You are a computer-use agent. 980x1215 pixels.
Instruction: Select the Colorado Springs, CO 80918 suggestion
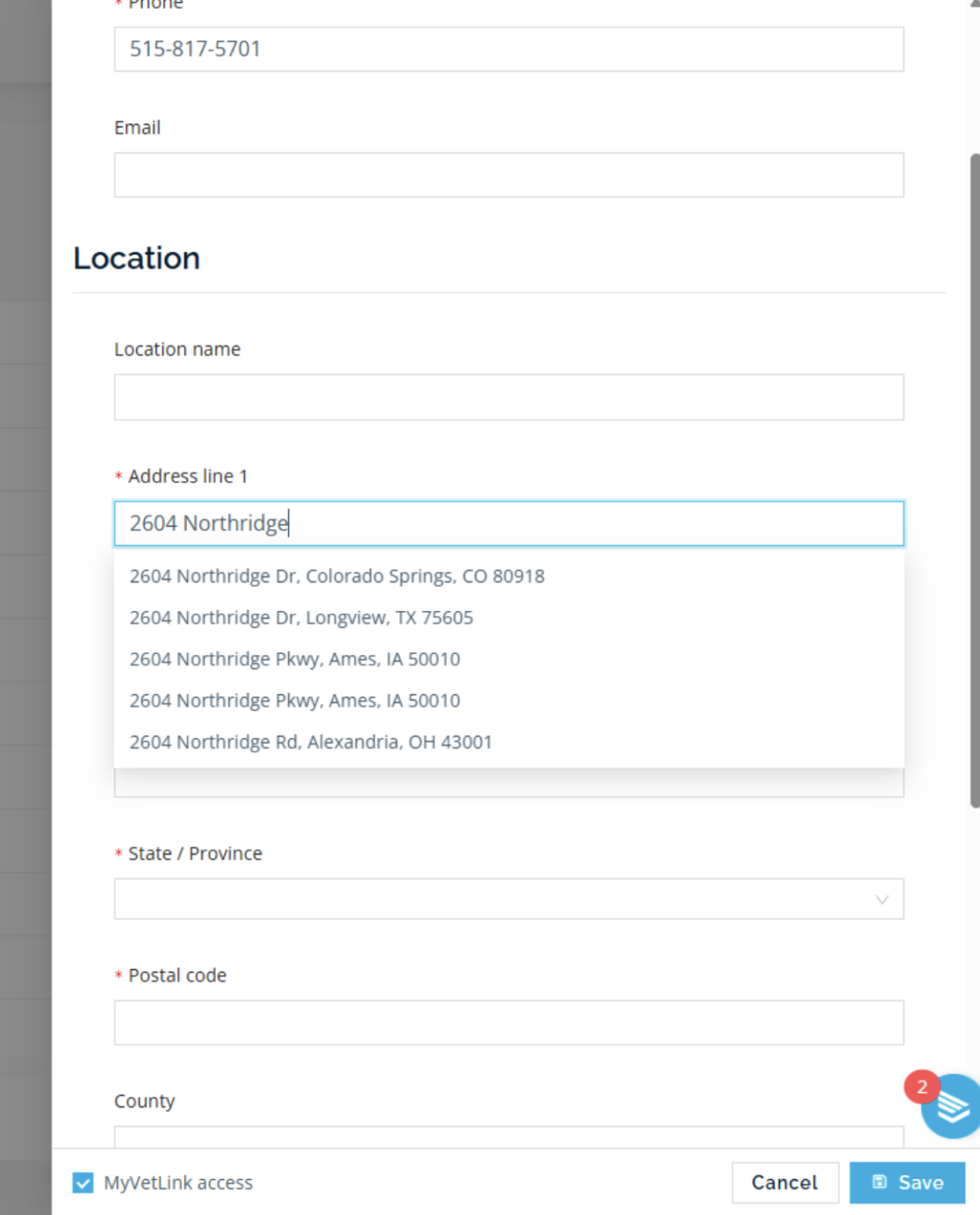[x=508, y=576]
